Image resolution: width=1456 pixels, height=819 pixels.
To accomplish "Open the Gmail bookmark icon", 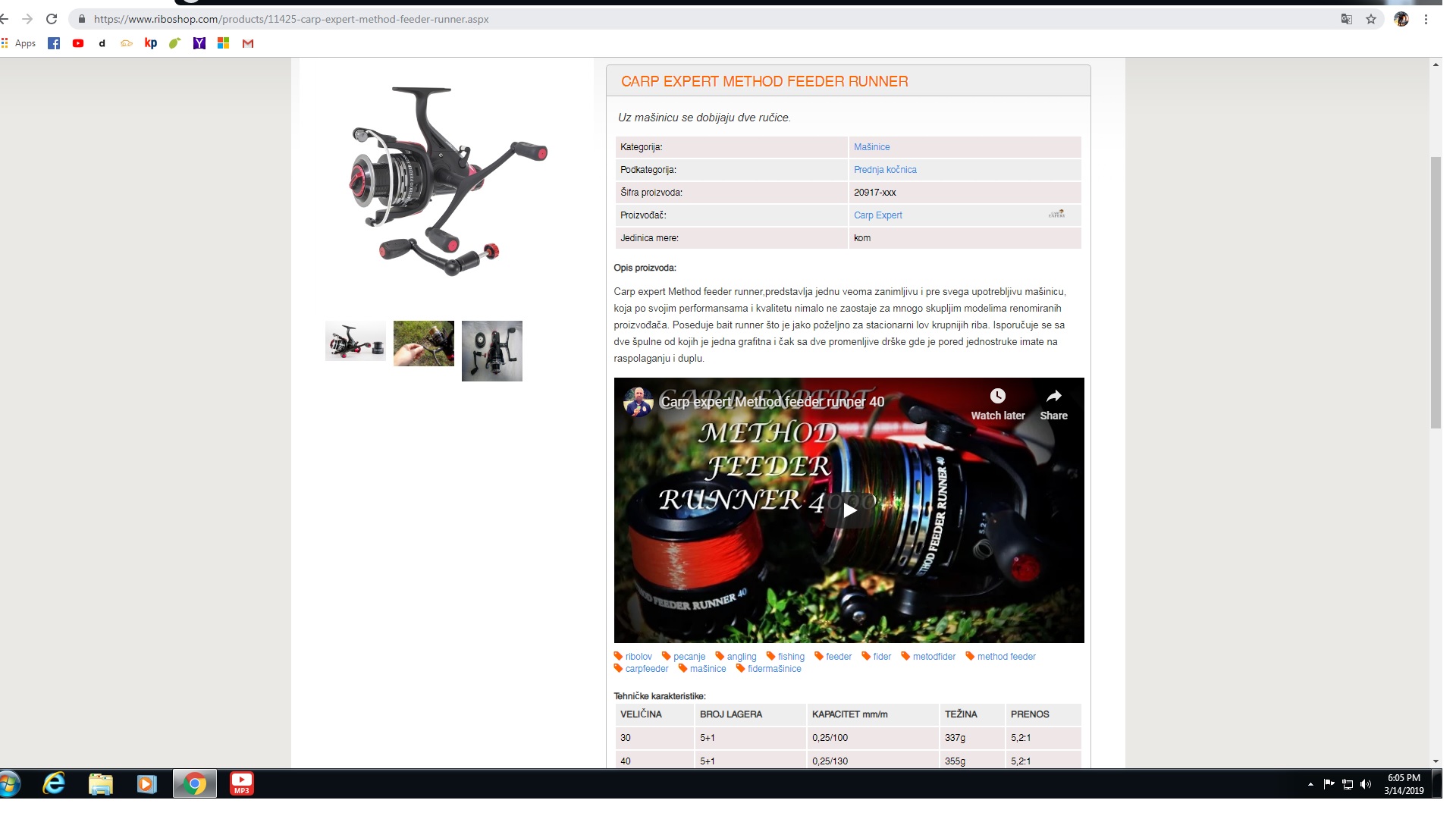I will [x=248, y=43].
